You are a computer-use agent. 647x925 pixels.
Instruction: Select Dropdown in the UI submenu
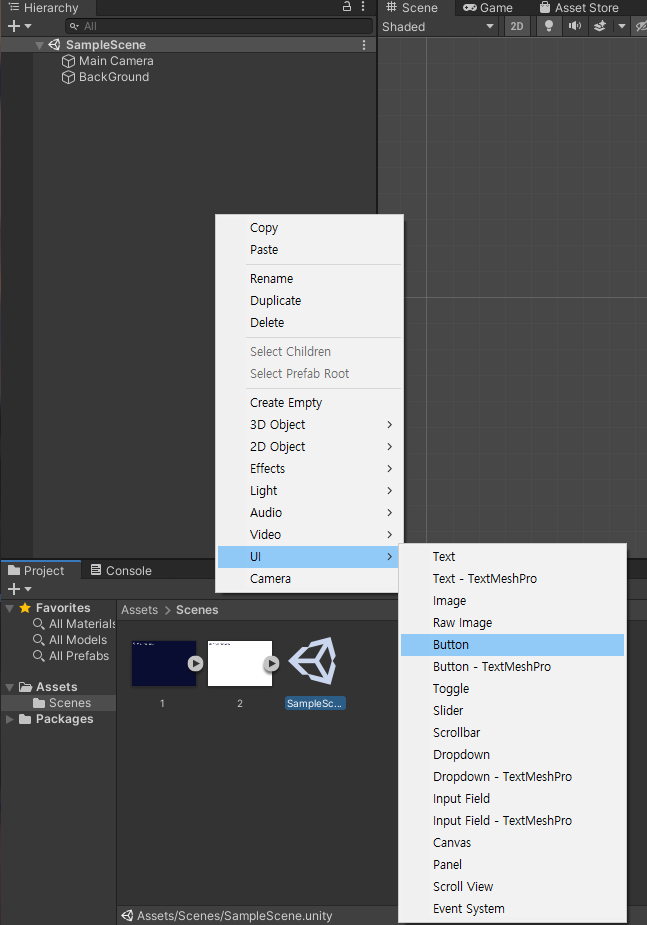512,755
